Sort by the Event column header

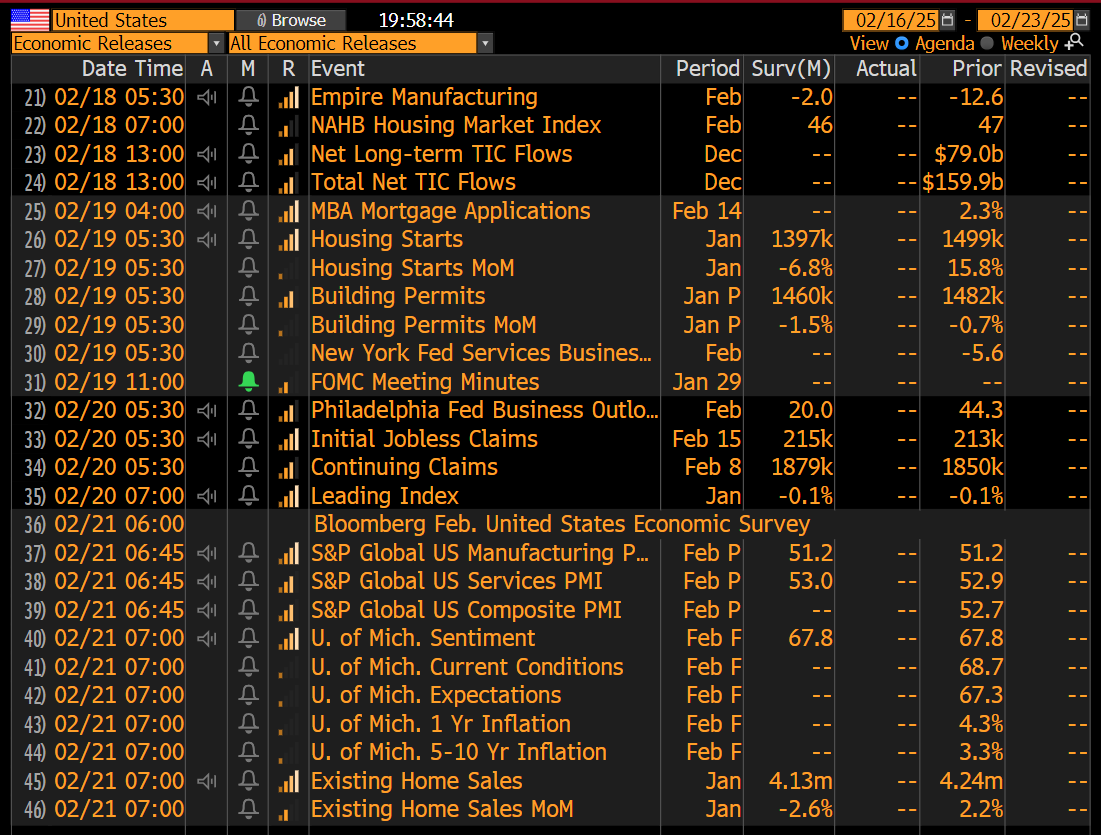point(338,69)
